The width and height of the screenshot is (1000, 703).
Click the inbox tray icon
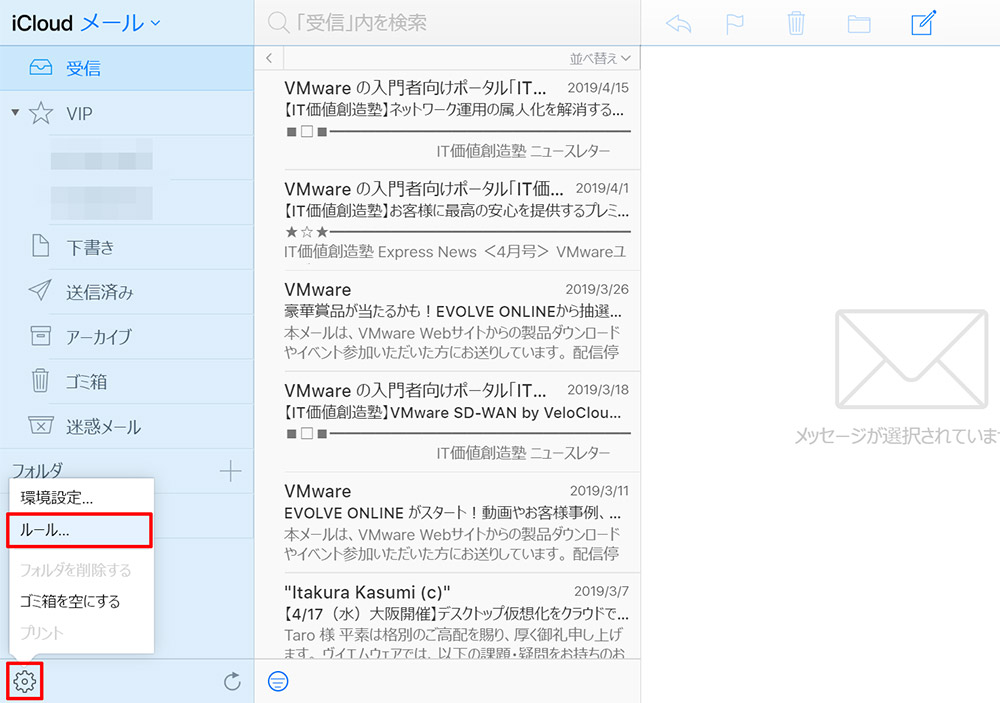point(41,67)
